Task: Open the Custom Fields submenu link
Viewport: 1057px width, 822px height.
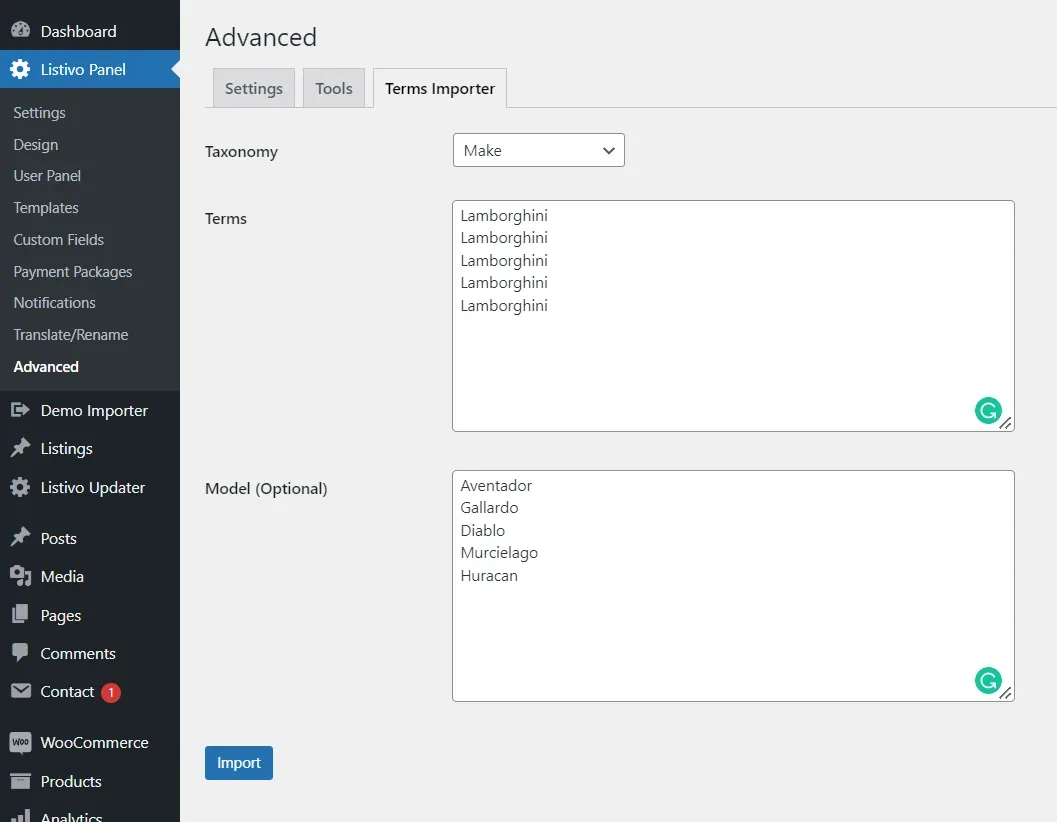Action: 59,239
